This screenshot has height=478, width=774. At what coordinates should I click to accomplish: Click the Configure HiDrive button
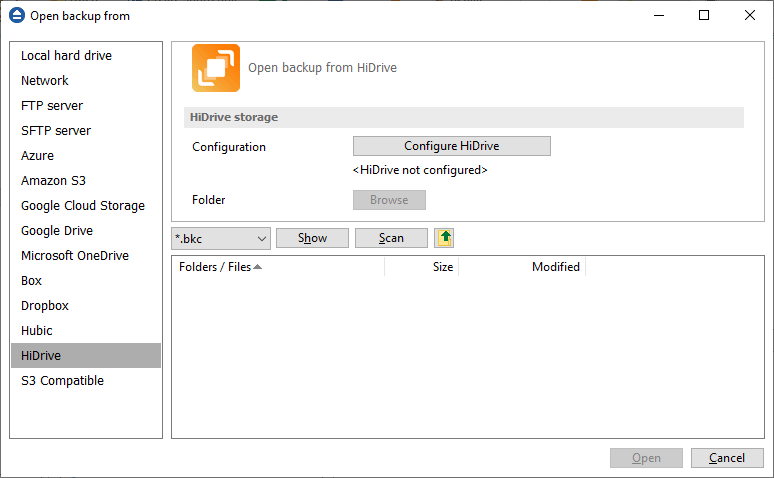click(x=452, y=146)
